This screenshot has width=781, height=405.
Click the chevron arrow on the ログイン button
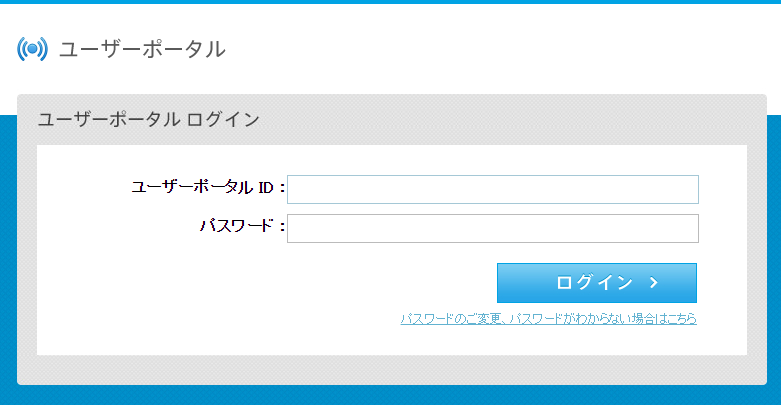point(654,283)
